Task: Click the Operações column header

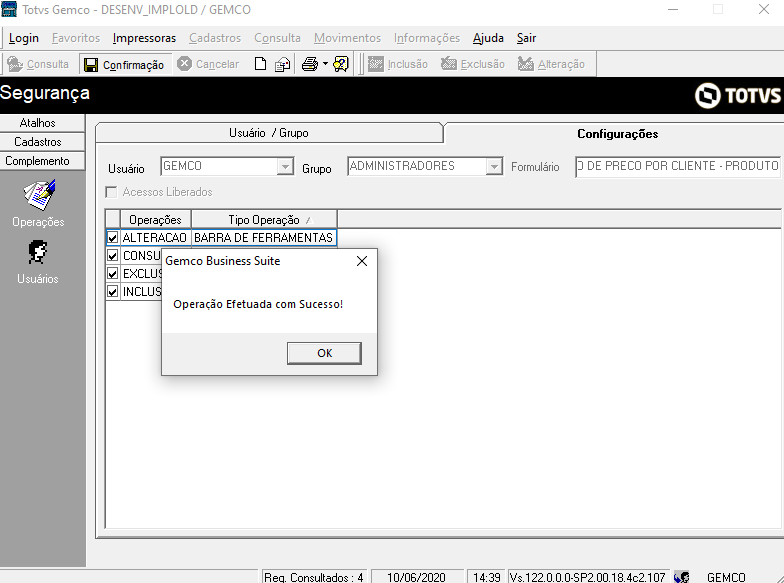Action: 156,220
